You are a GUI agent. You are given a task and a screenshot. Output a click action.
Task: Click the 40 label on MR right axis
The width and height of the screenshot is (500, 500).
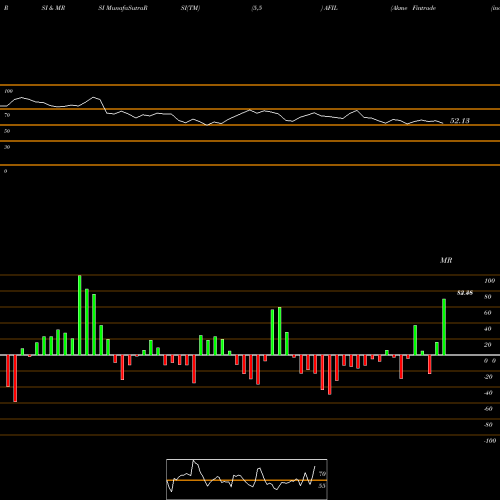[x=488, y=329]
